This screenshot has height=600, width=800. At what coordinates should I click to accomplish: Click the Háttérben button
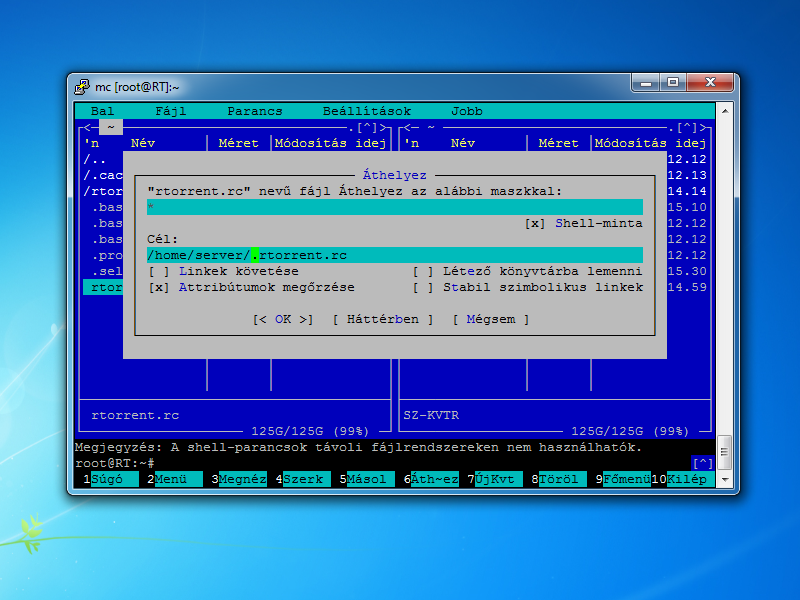(x=383, y=320)
